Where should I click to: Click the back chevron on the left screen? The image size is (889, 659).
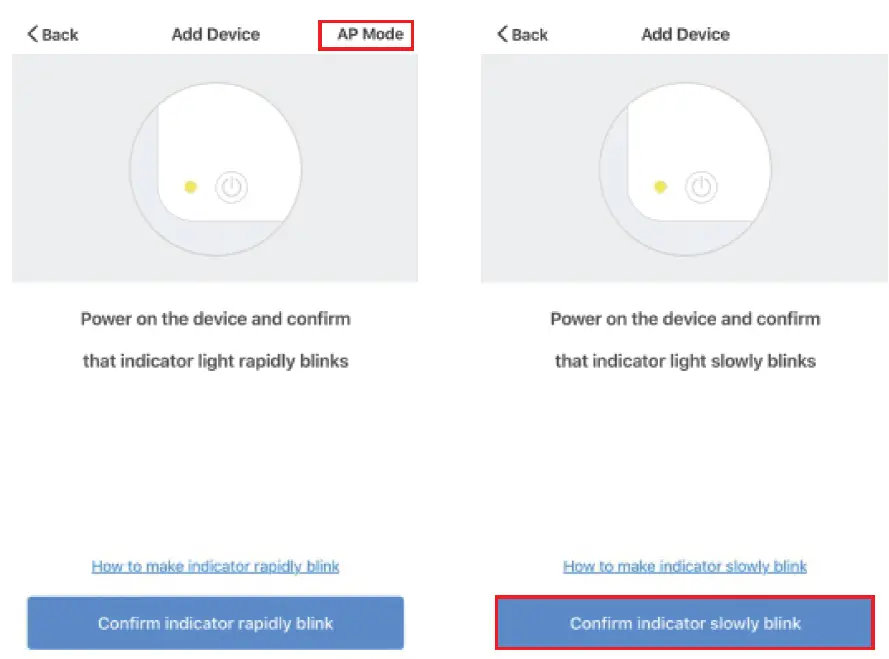[32, 34]
